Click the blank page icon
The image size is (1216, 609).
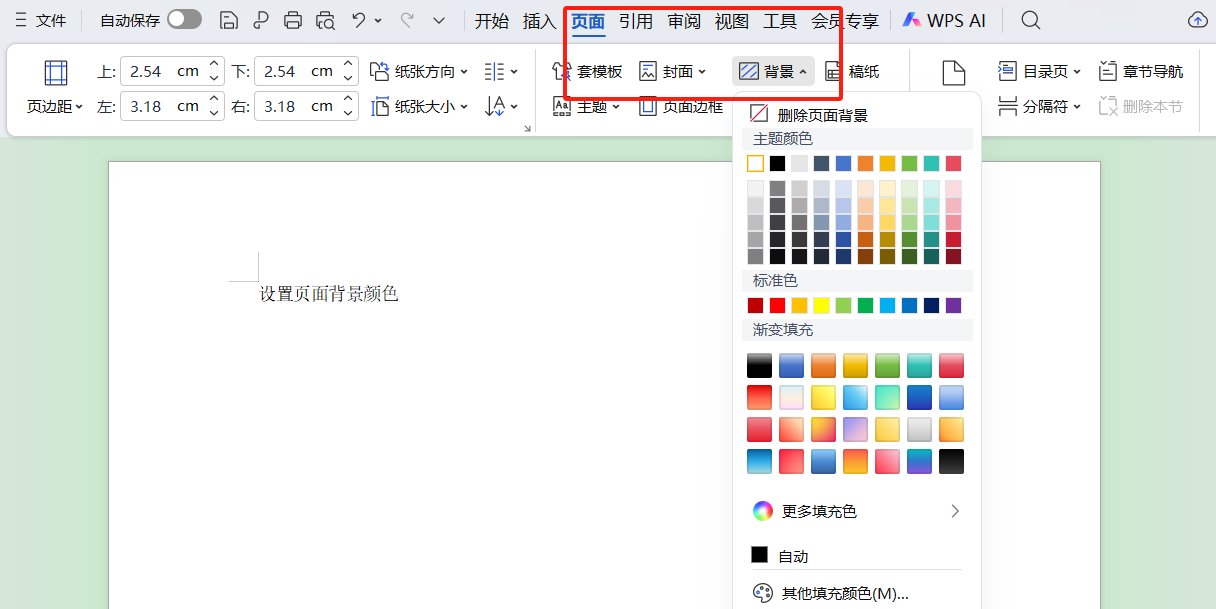954,72
